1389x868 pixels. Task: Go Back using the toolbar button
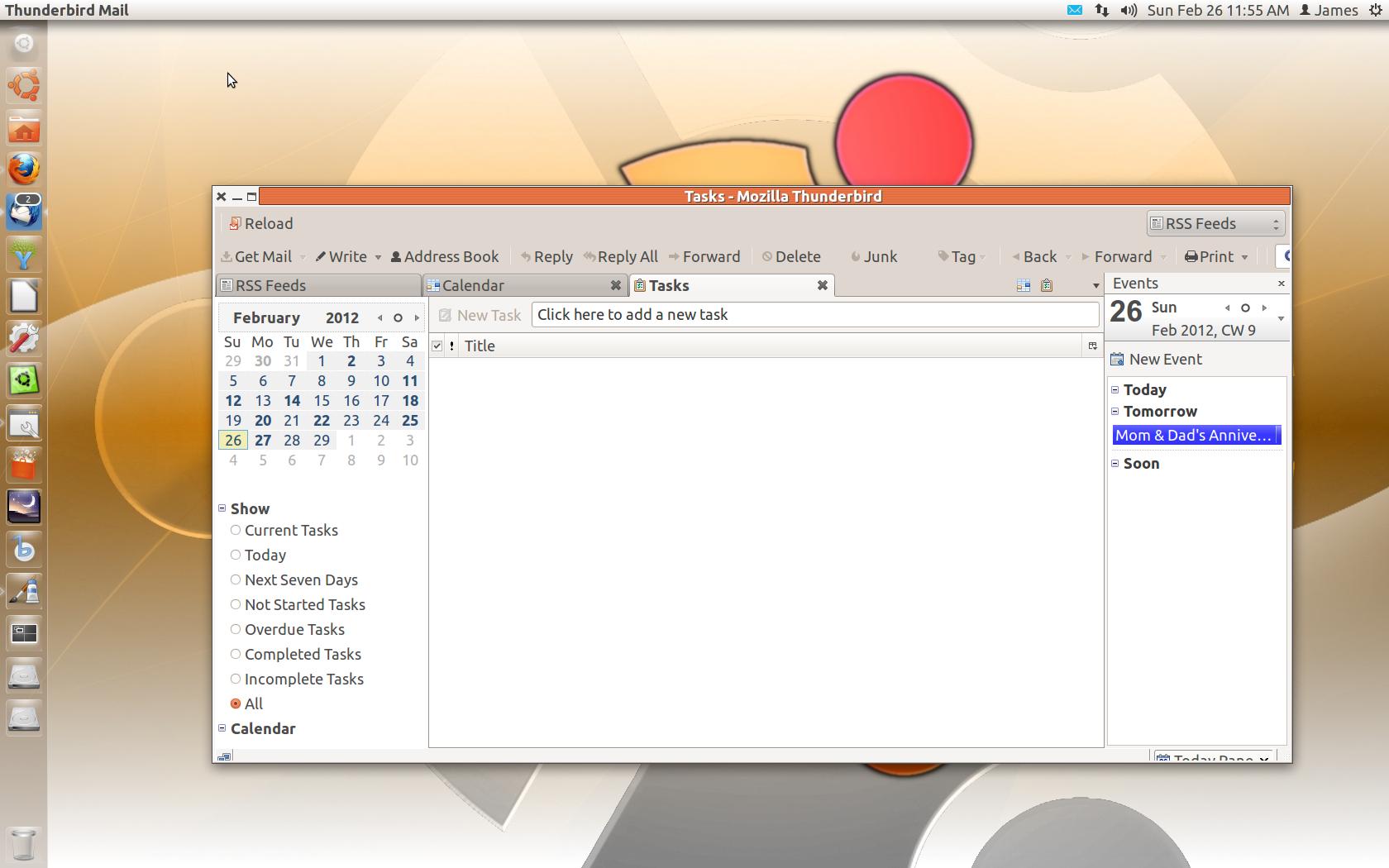click(1034, 257)
